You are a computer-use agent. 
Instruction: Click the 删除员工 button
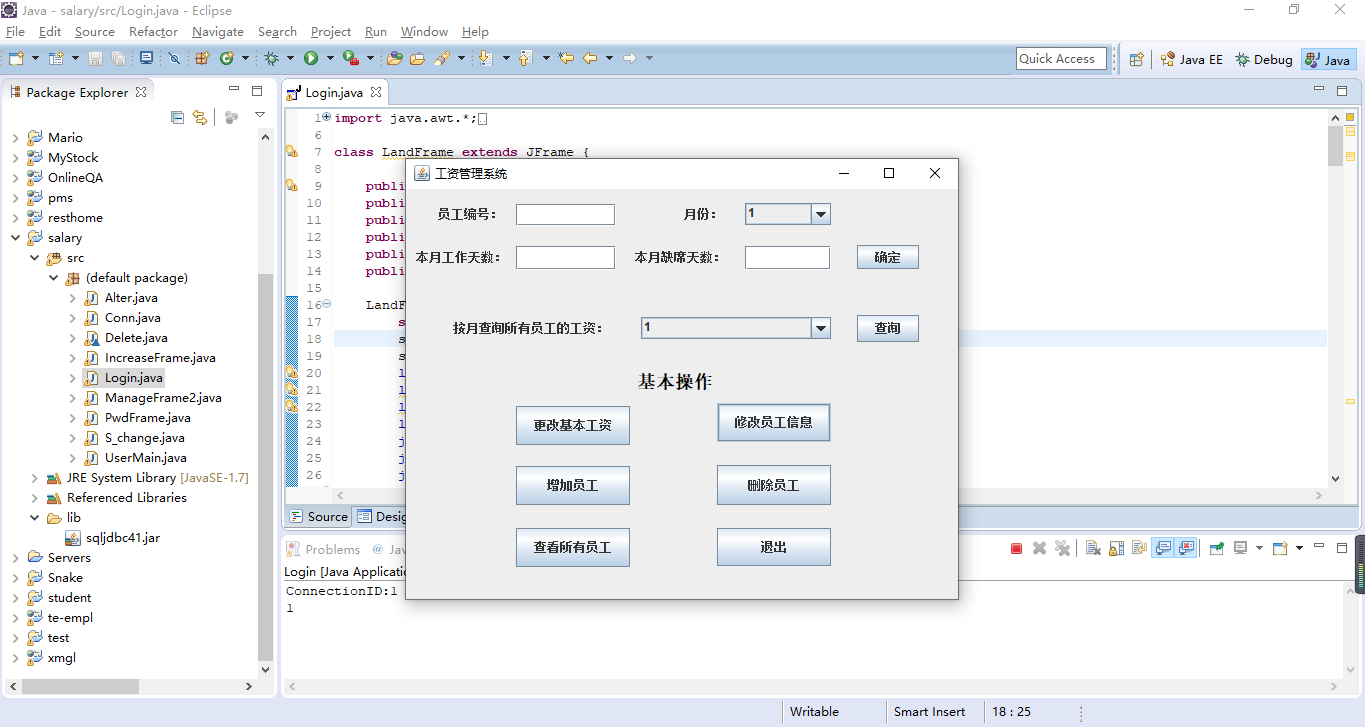(773, 485)
